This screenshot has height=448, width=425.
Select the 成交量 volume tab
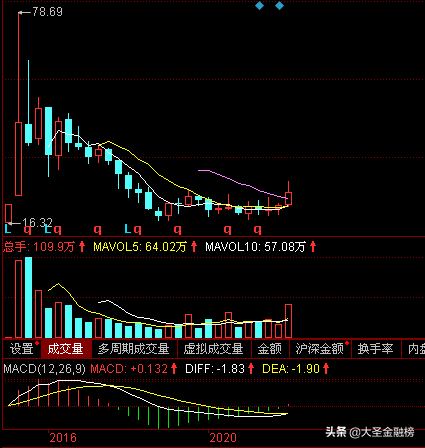[x=66, y=349]
